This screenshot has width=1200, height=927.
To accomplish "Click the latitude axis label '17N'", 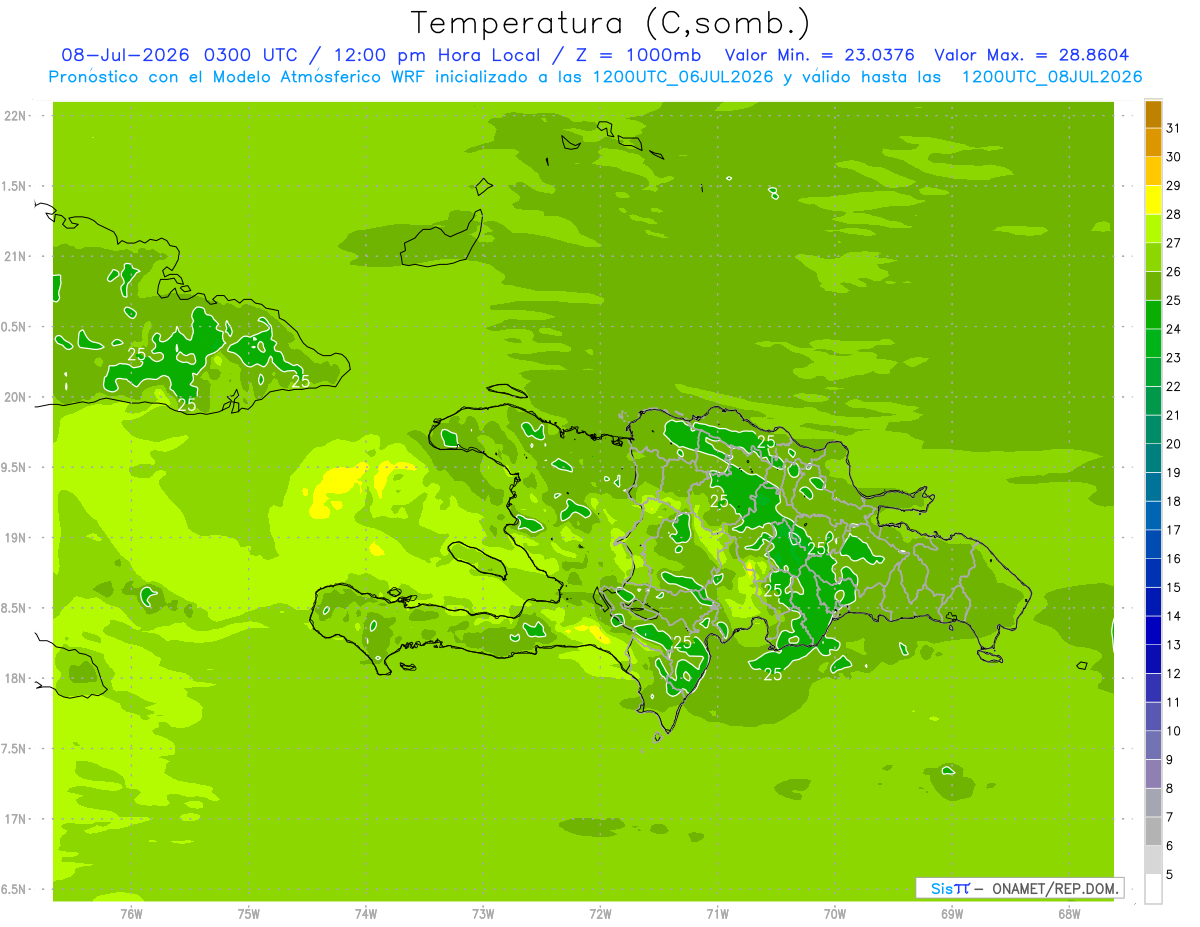I will [15, 819].
